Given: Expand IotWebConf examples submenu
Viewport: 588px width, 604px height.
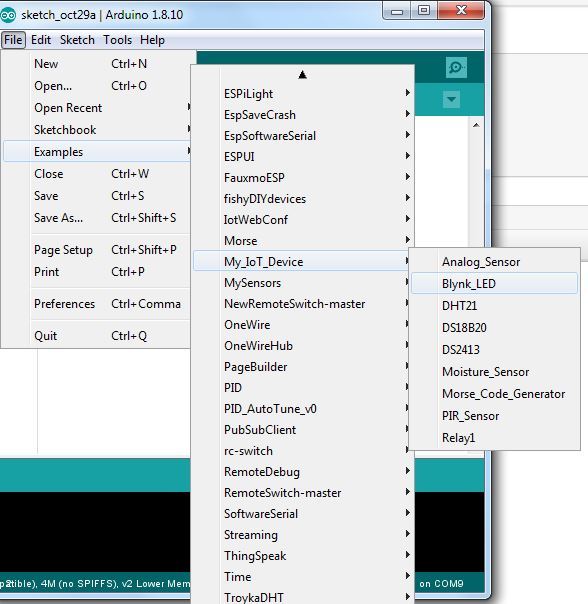Looking at the screenshot, I should click(x=302, y=220).
